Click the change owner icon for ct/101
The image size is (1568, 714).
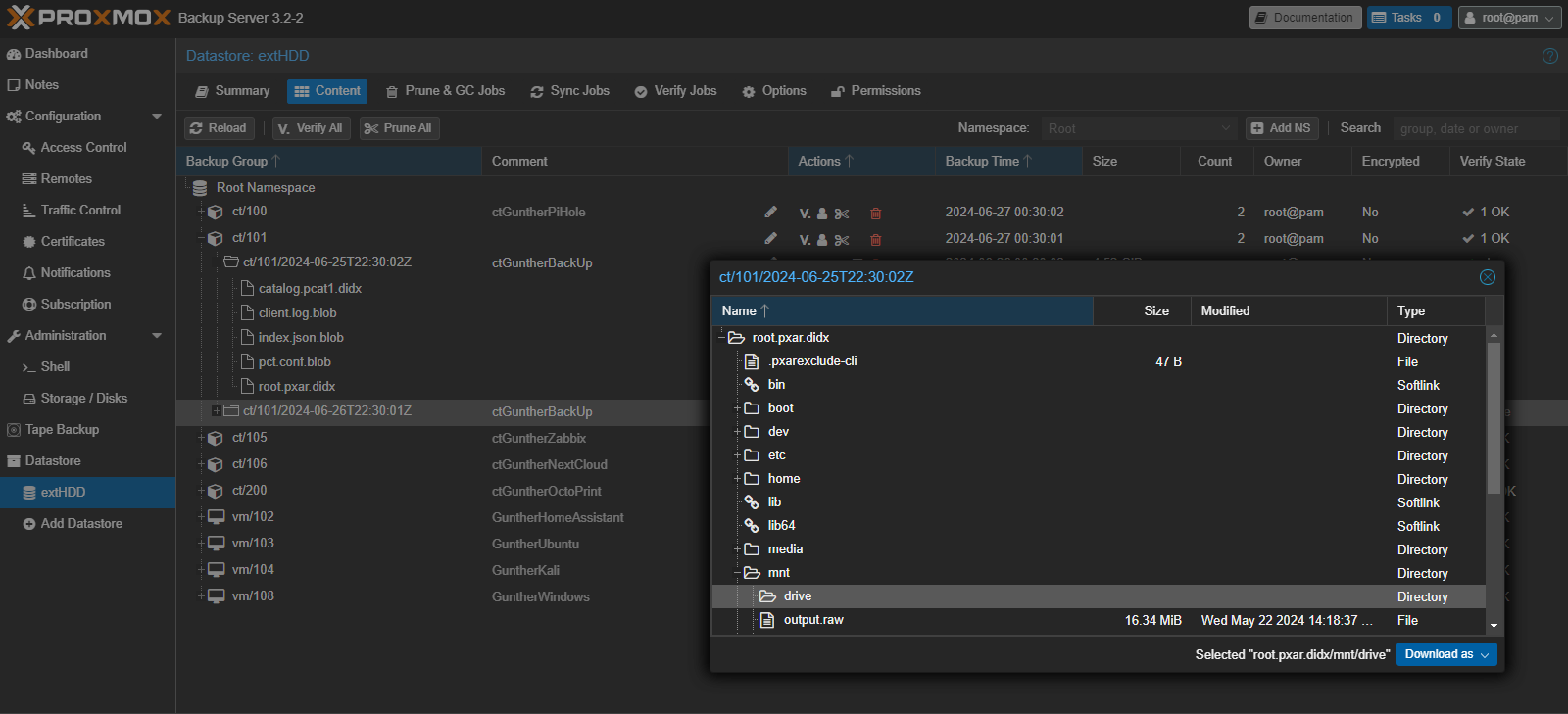(x=822, y=239)
